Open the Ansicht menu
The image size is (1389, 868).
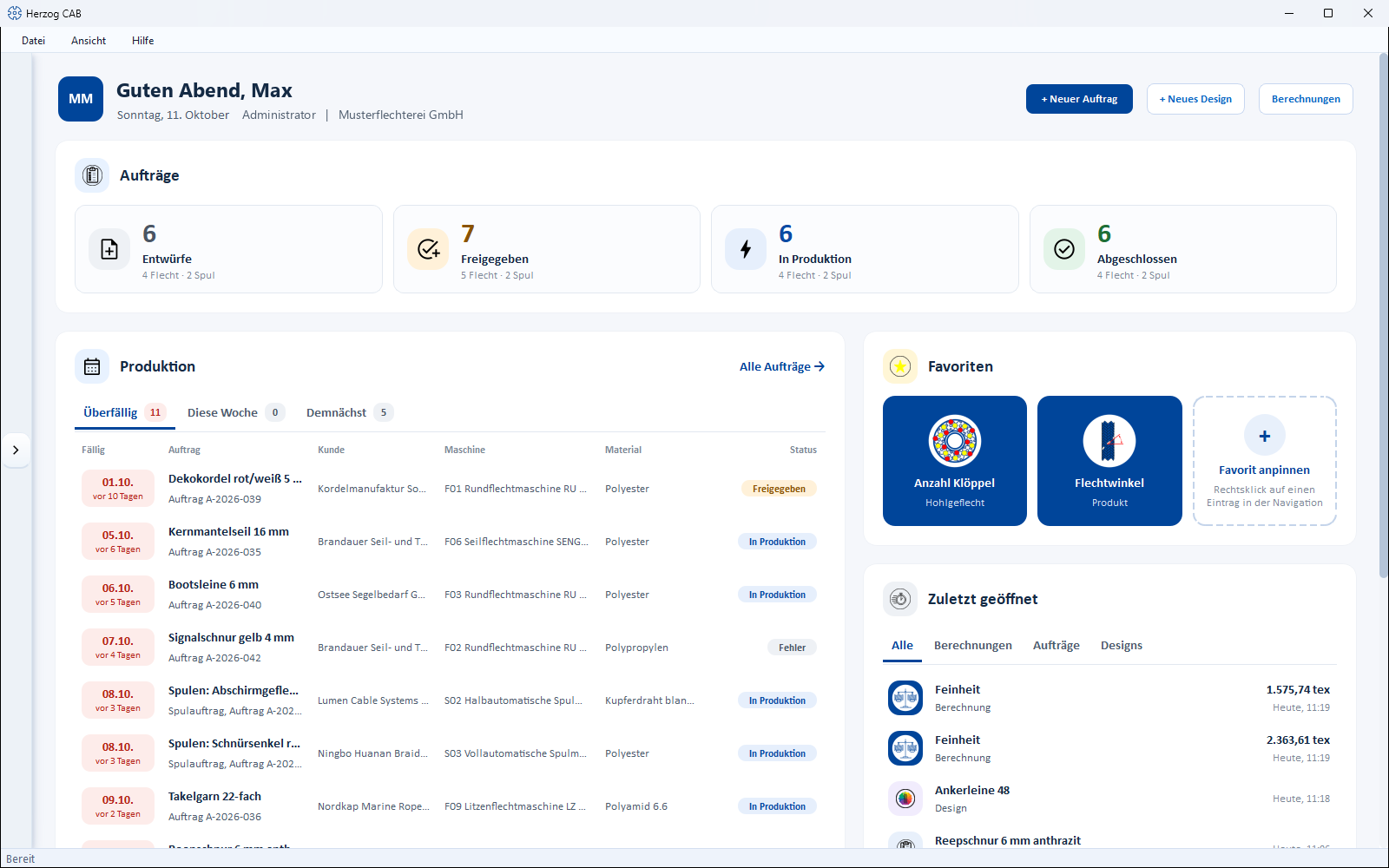[89, 41]
